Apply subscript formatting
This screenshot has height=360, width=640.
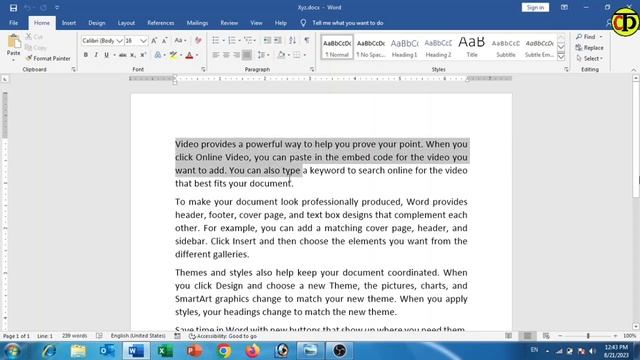coord(133,55)
